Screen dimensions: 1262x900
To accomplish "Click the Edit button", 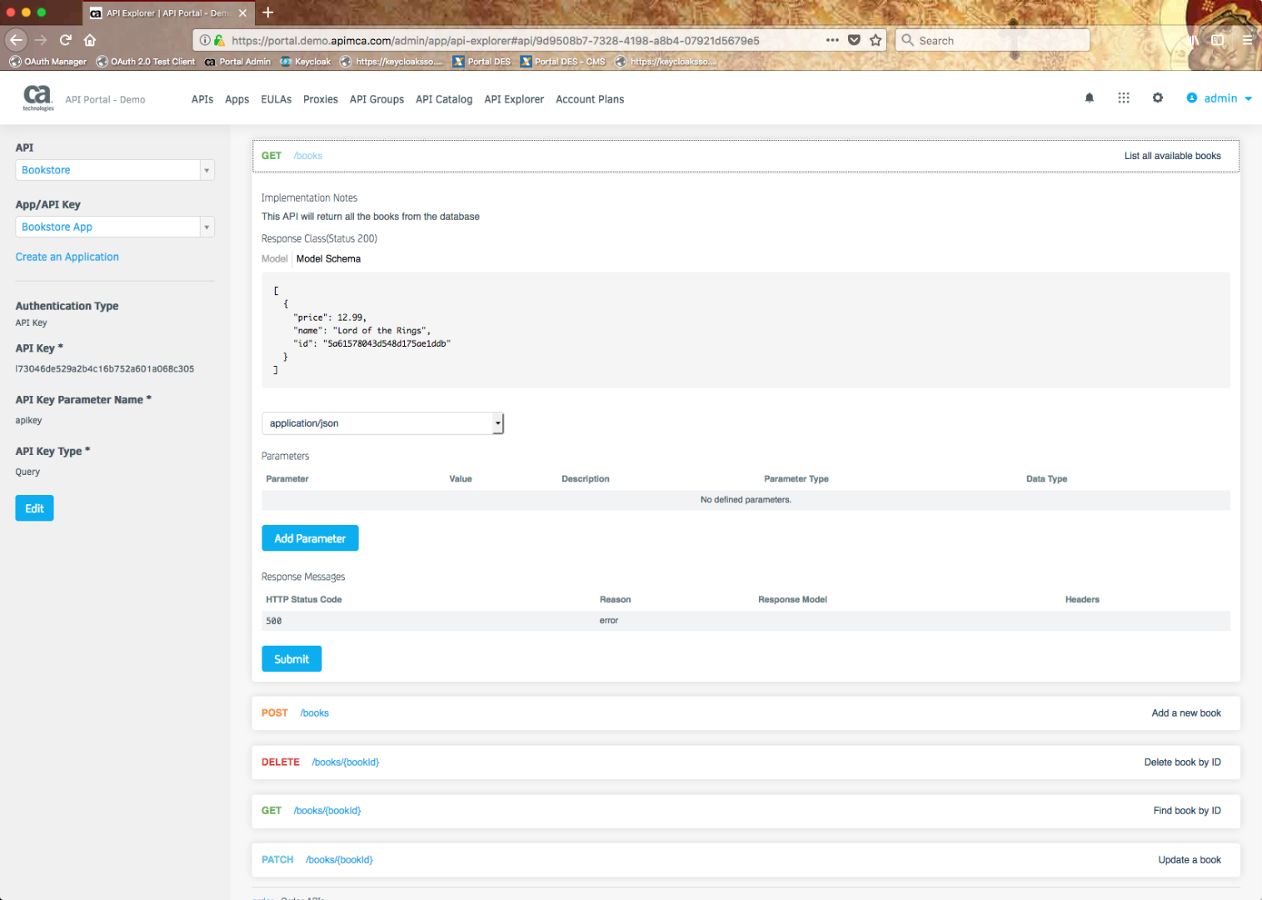I will [34, 508].
